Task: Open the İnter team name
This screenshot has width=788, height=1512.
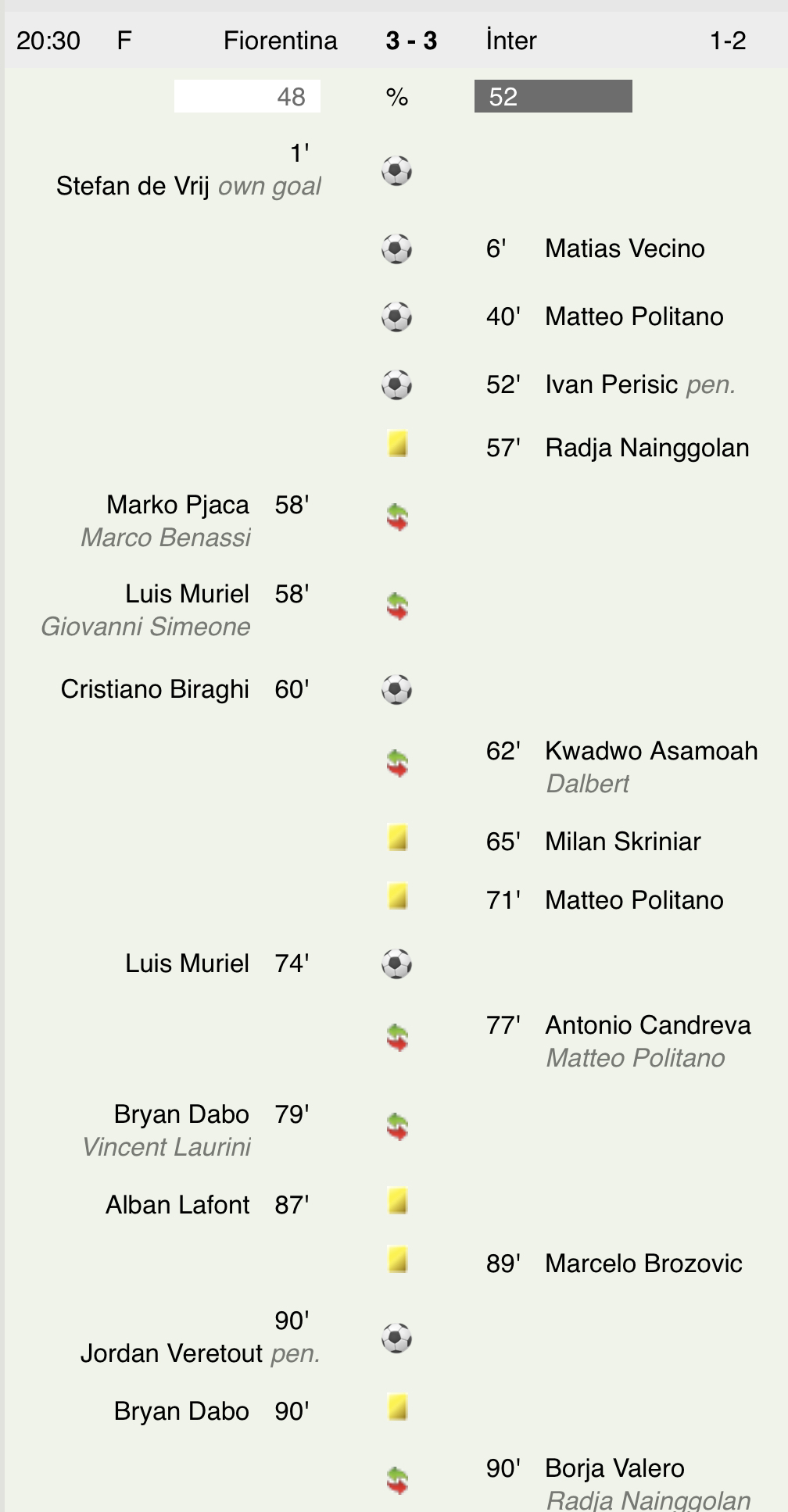Action: (511, 41)
